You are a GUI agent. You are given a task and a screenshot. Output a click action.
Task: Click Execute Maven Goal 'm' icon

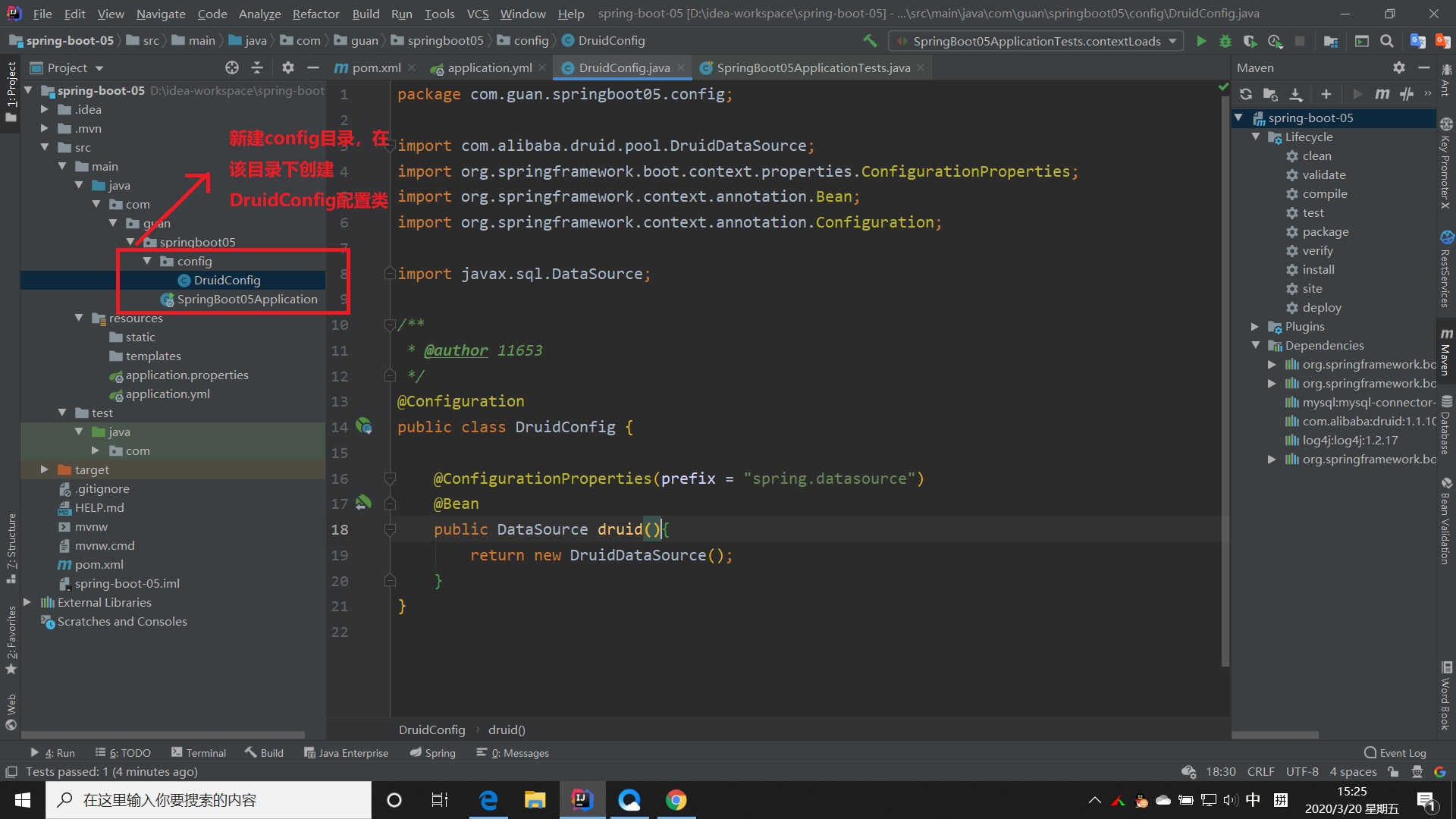[x=1382, y=94]
